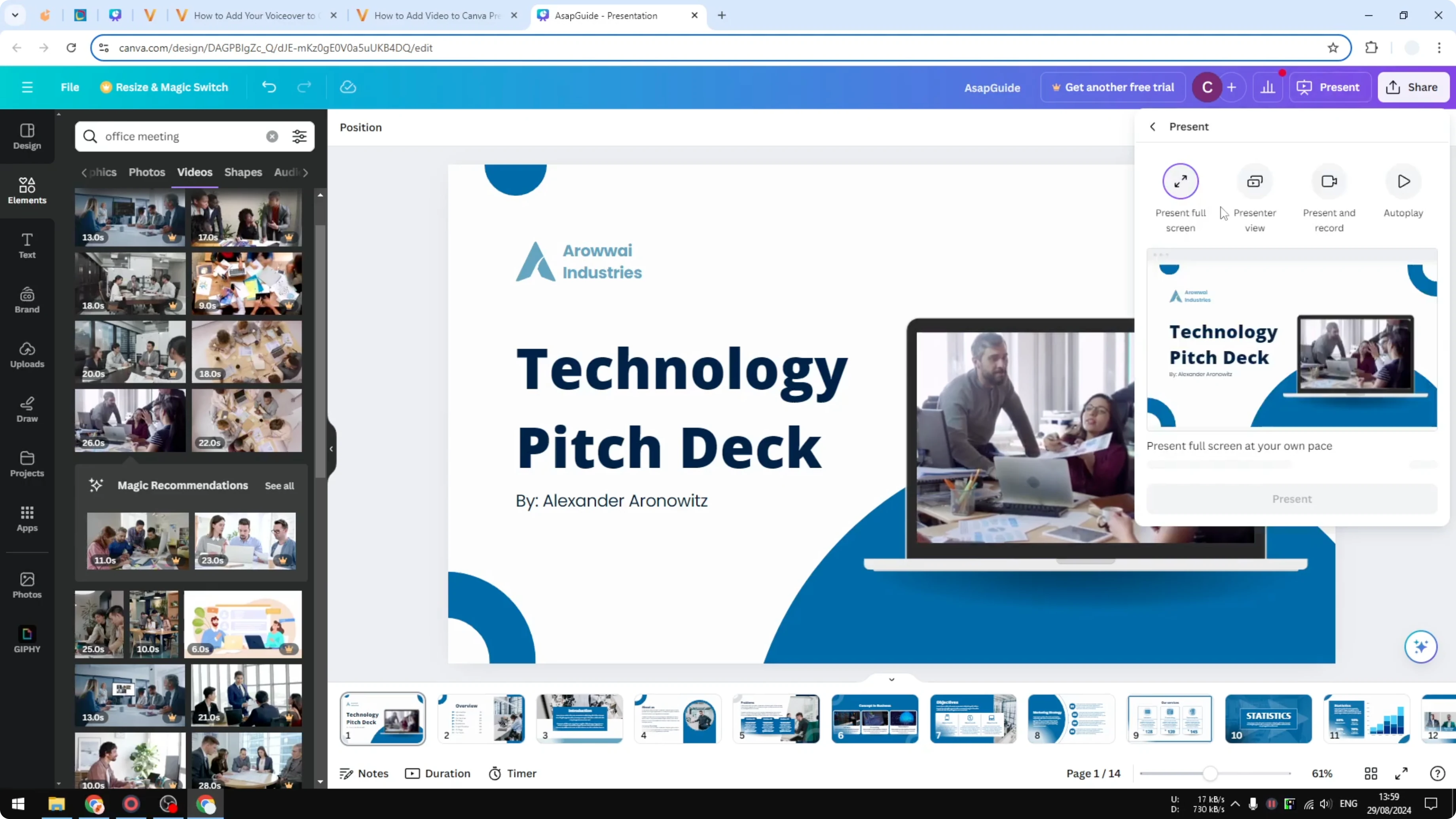
Task: Open the Photos sidebar panel
Action: coord(27,586)
